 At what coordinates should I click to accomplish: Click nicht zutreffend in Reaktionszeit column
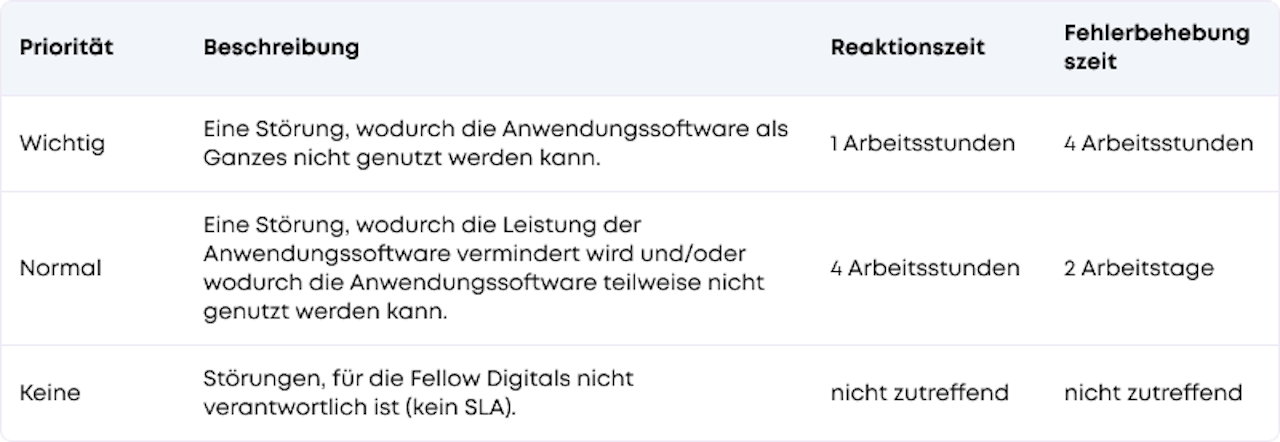919,393
